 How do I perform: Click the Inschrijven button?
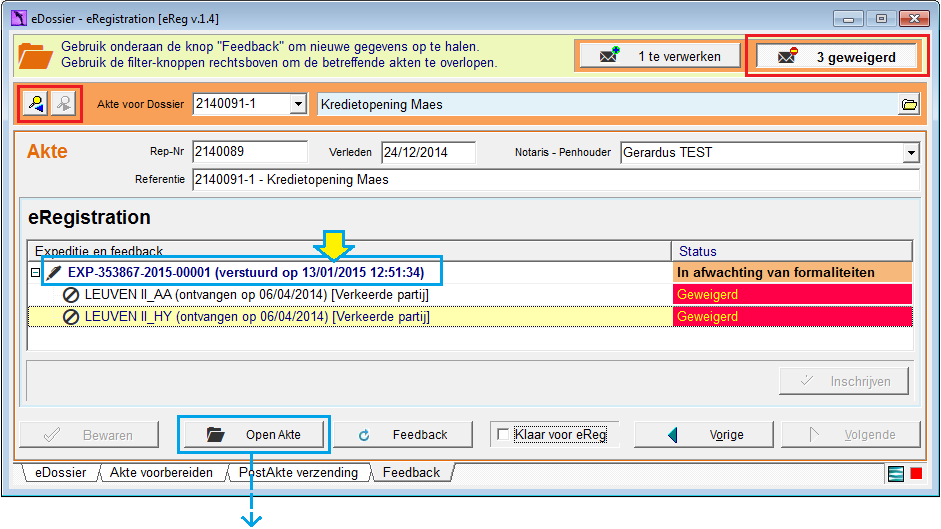click(x=844, y=381)
